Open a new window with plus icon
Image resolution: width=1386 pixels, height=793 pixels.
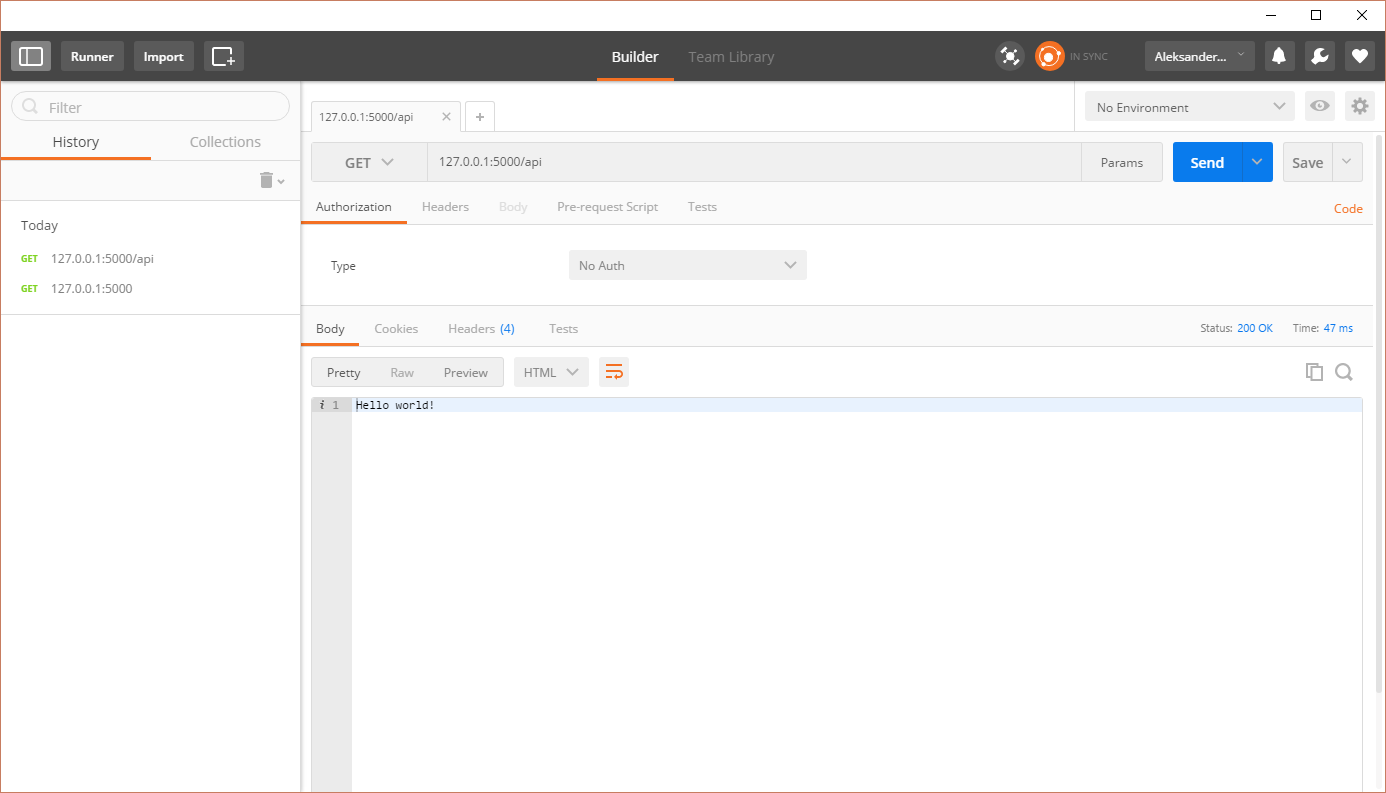(223, 56)
